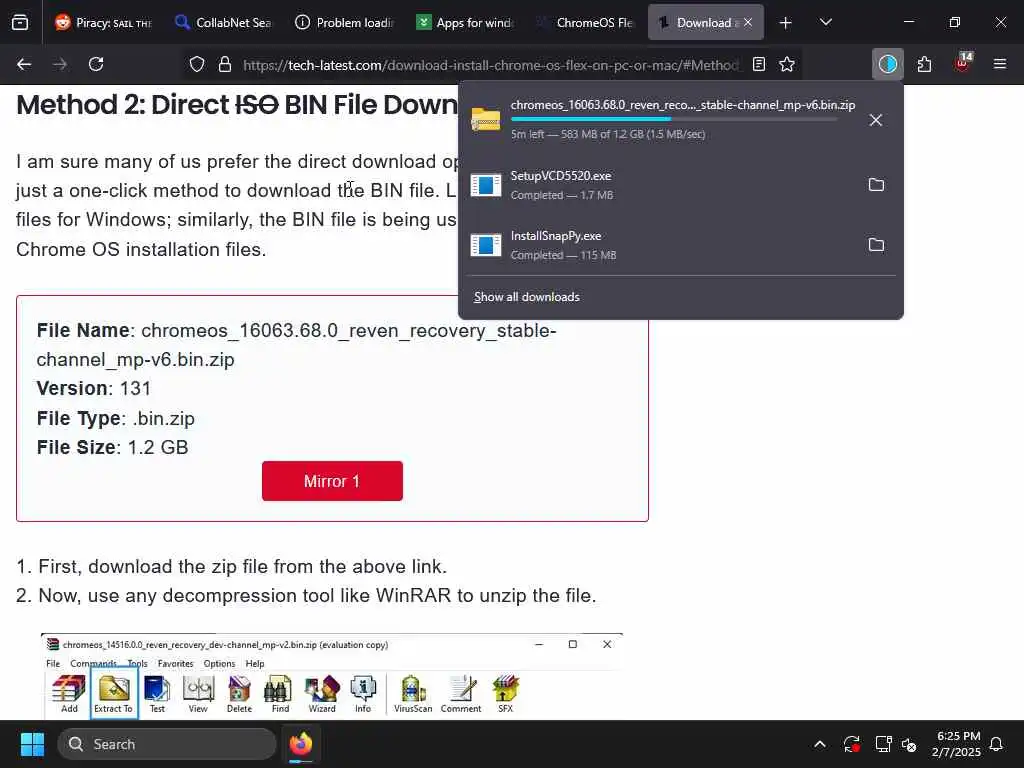Click InstallSnapPy.exe file icon
Image resolution: width=1024 pixels, height=768 pixels.
(x=486, y=245)
